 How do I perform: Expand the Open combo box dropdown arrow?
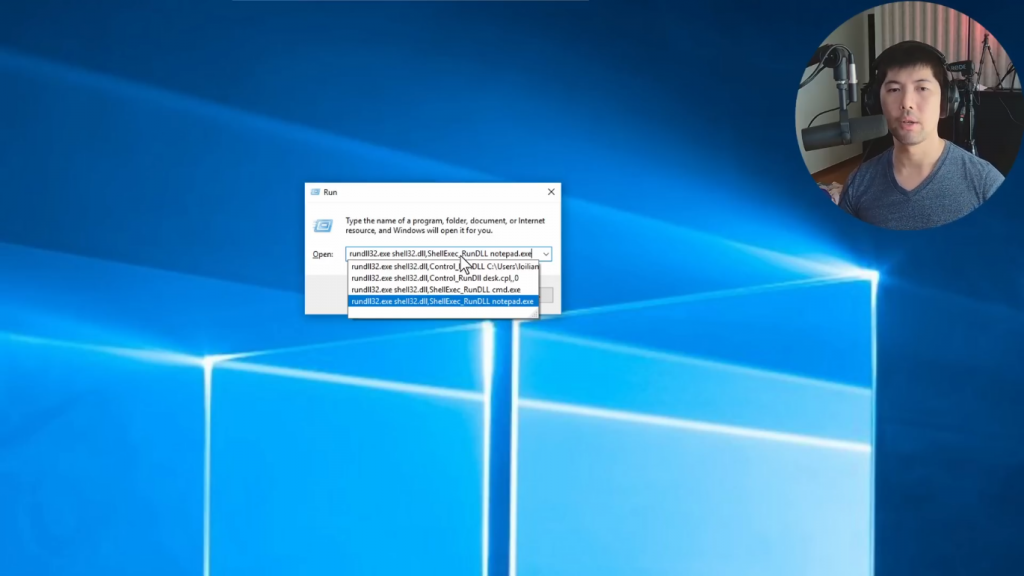(x=546, y=254)
